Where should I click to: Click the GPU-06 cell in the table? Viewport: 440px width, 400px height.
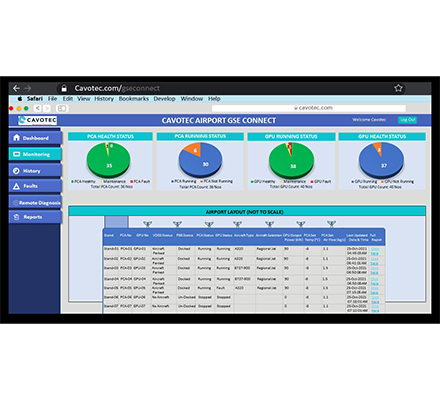click(x=140, y=297)
